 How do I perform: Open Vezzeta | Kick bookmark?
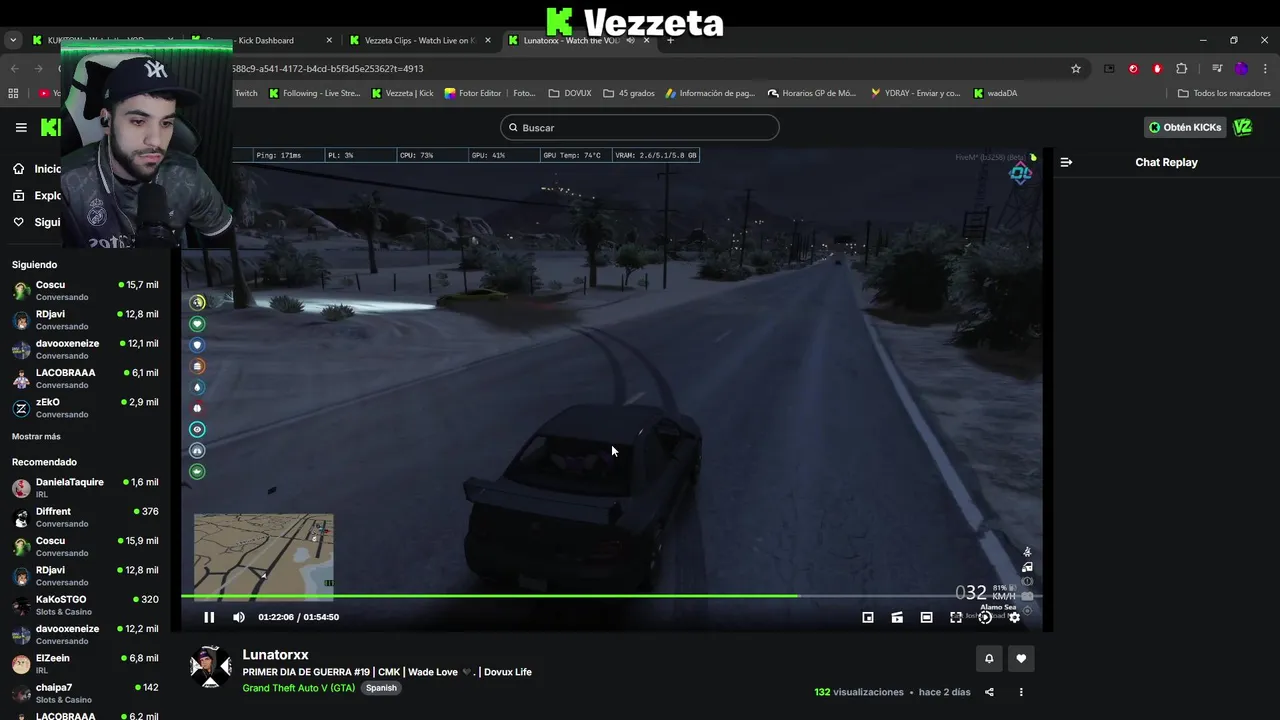point(402,93)
